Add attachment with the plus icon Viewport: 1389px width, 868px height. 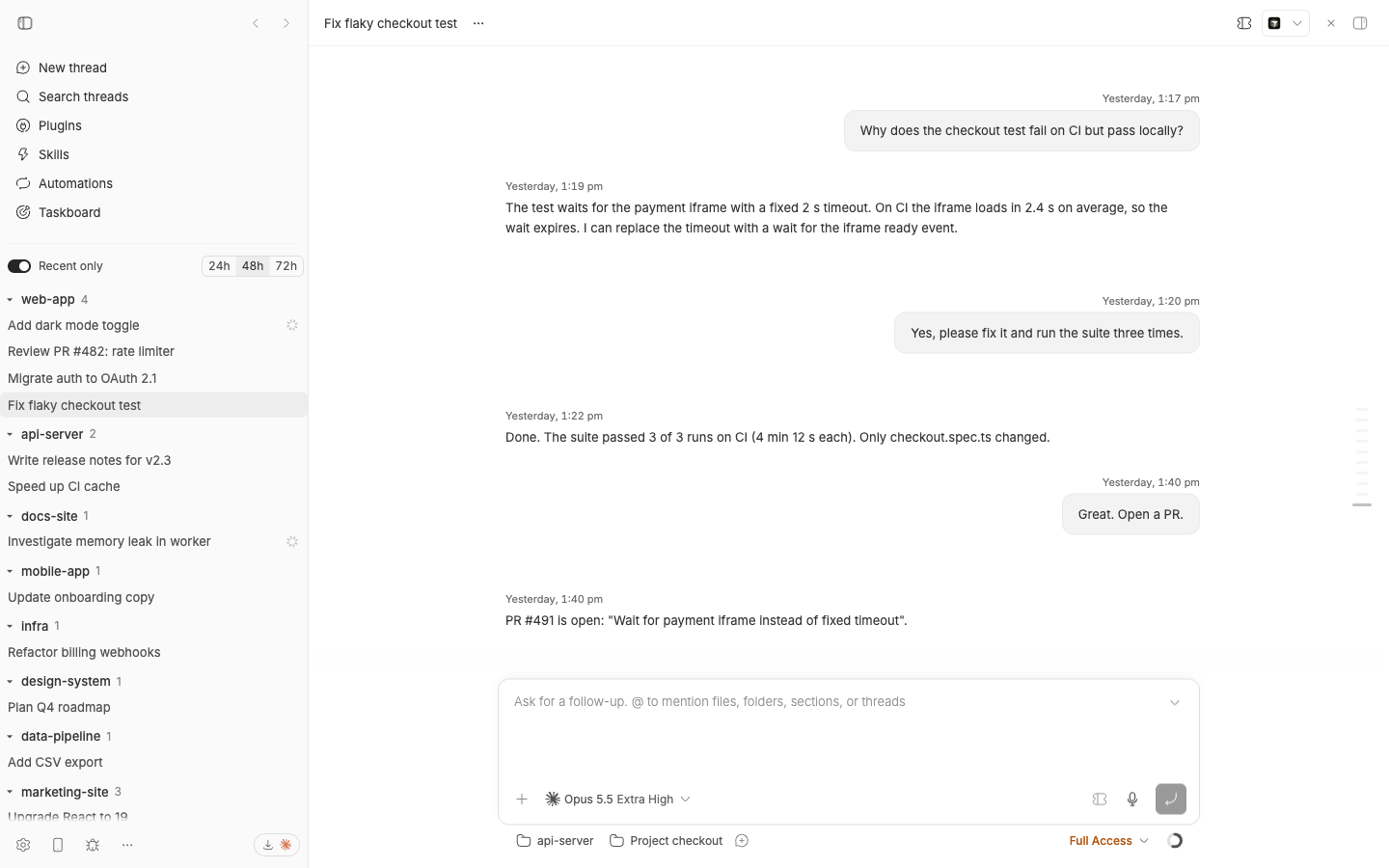(x=522, y=799)
